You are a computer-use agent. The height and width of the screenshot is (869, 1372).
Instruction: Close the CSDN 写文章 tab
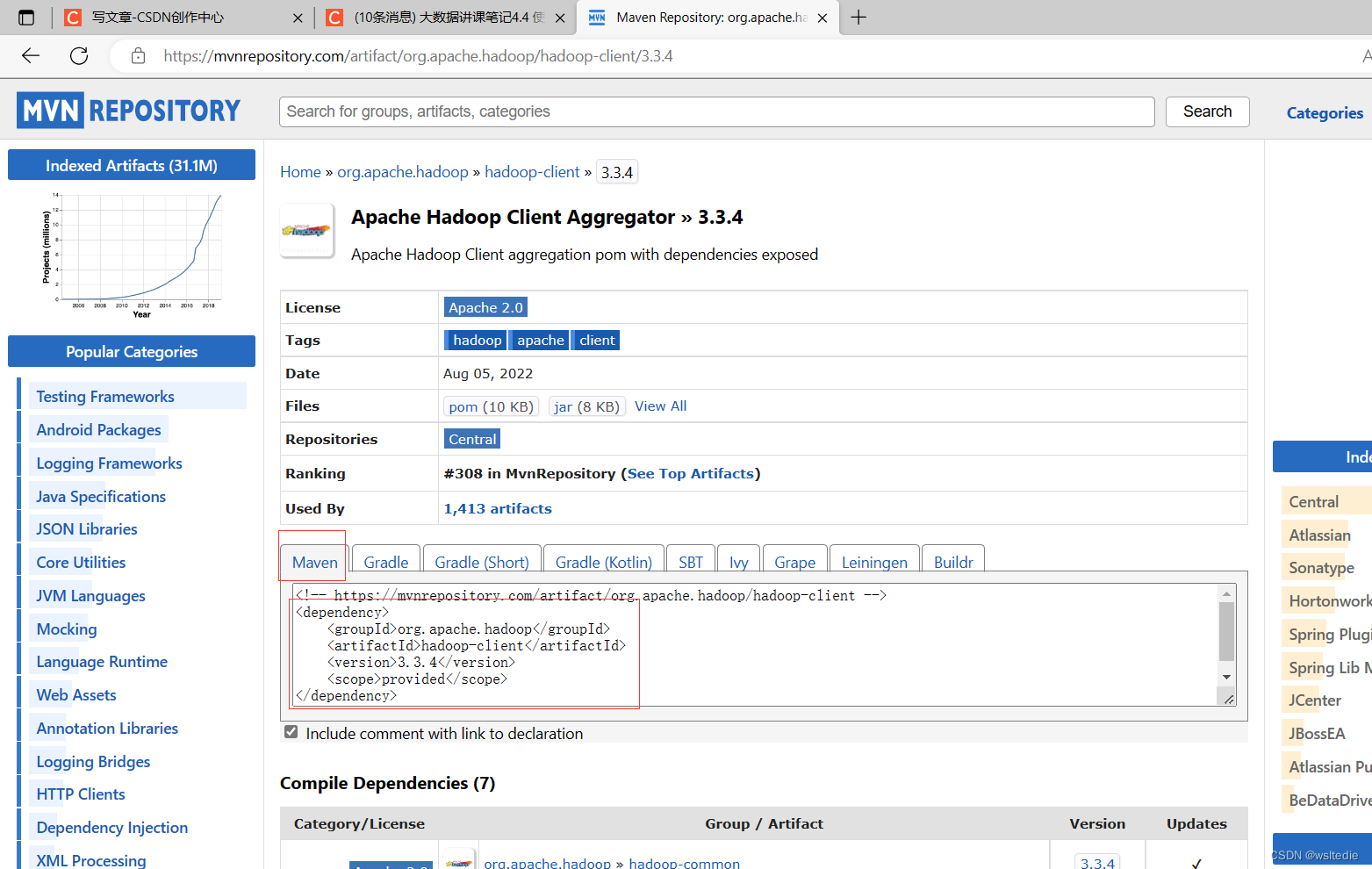(x=298, y=18)
